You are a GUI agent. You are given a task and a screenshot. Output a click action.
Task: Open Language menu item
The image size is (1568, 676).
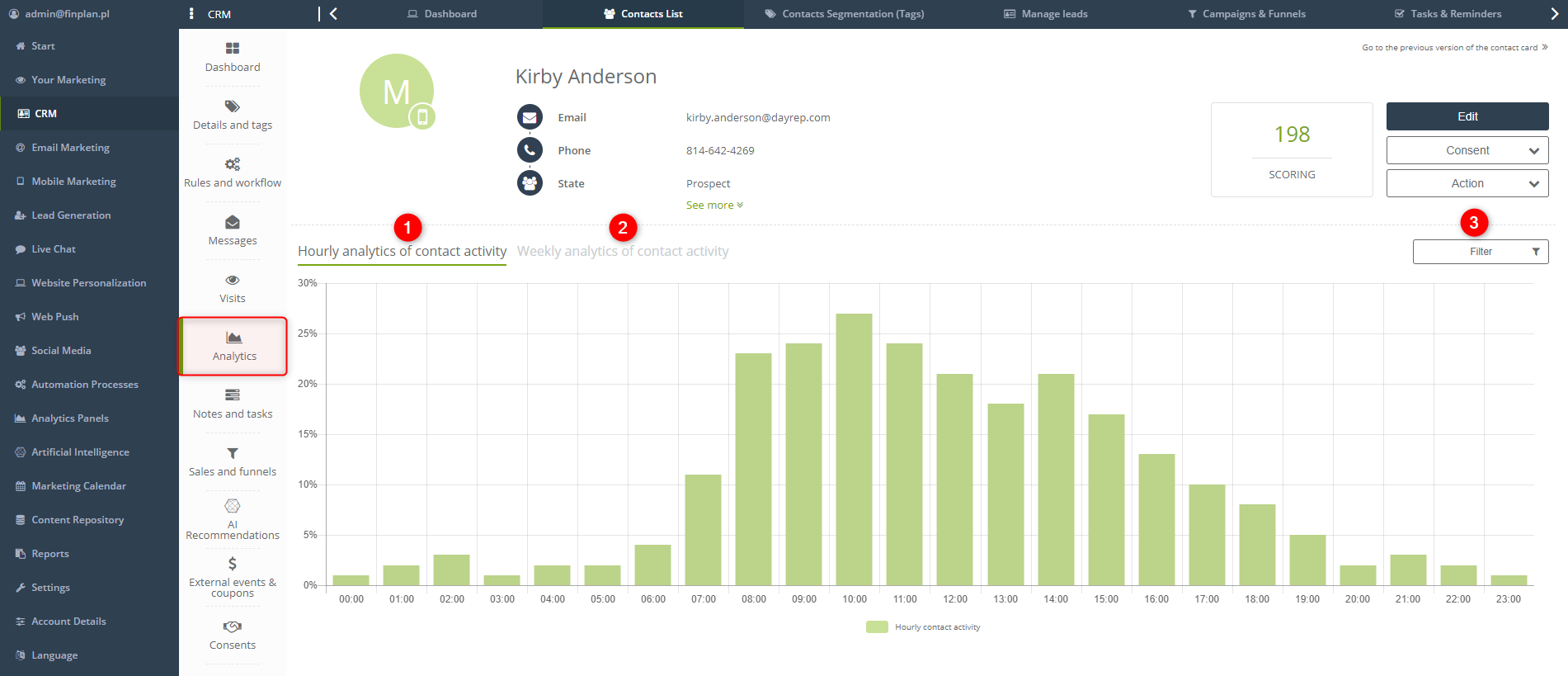tap(89, 655)
